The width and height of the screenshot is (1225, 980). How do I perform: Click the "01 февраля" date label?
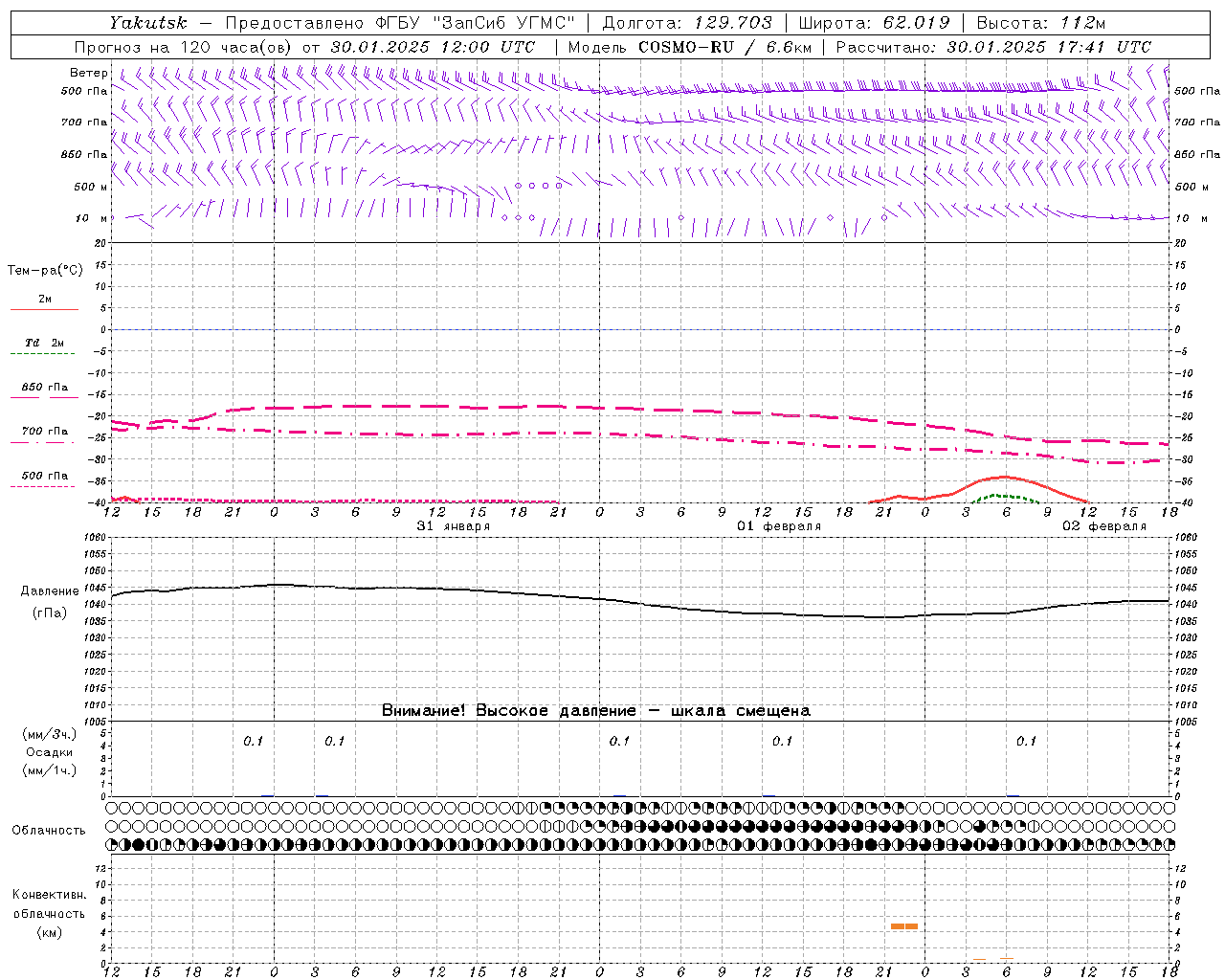coord(779,526)
